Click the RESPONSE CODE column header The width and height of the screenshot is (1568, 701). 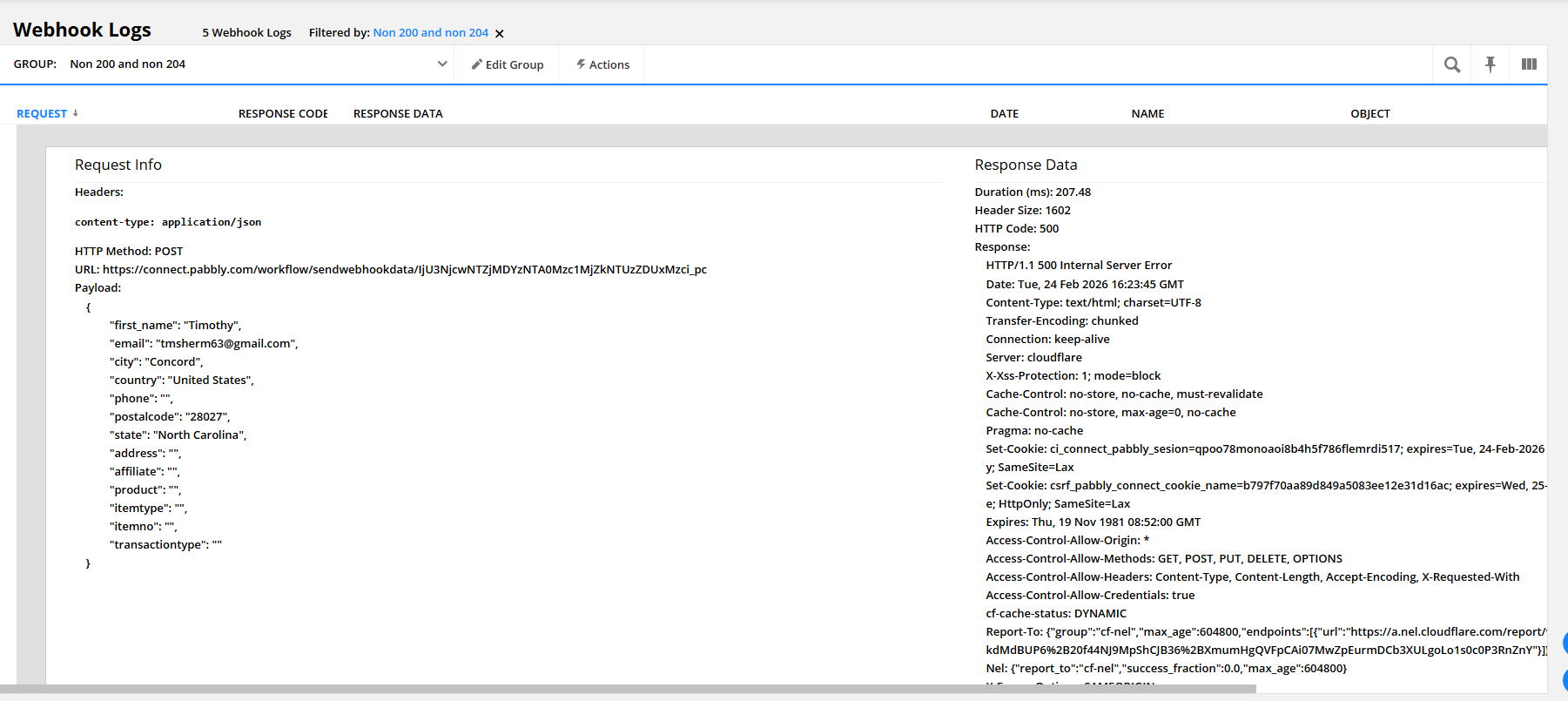tap(283, 113)
